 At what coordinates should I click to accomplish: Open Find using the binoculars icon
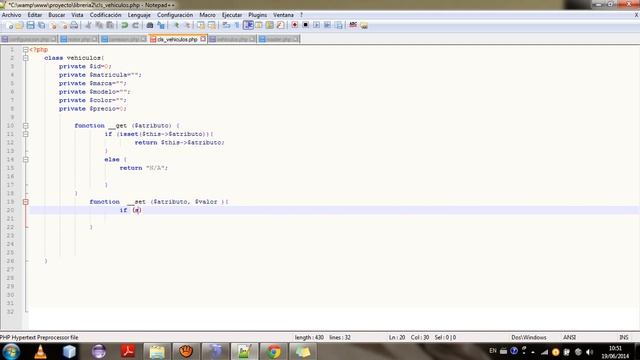coord(150,25)
